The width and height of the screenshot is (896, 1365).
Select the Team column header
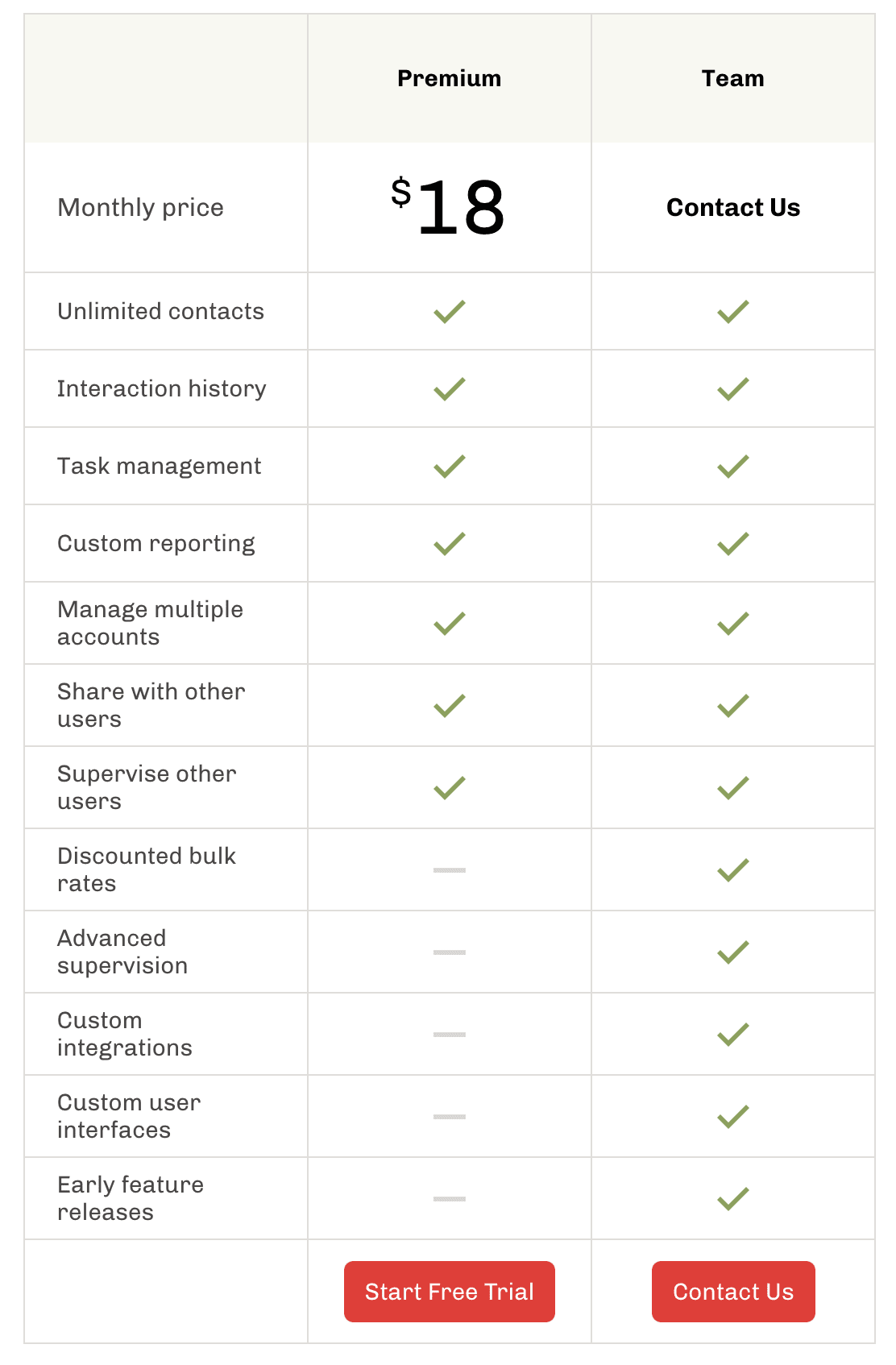coord(732,78)
